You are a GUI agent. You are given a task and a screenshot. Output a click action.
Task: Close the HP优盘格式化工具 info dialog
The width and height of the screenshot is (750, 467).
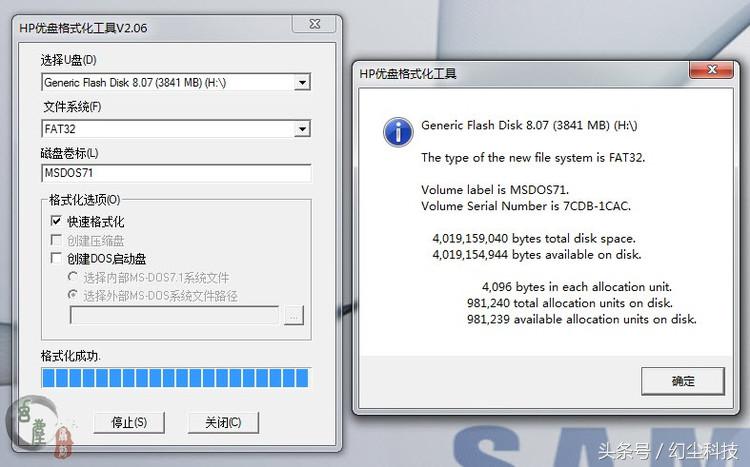712,70
